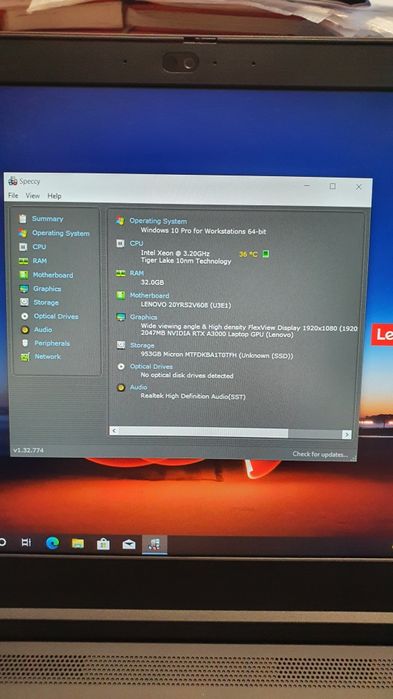Select the Storage drive icon in the sidebar
The width and height of the screenshot is (393, 699).
[x=25, y=302]
